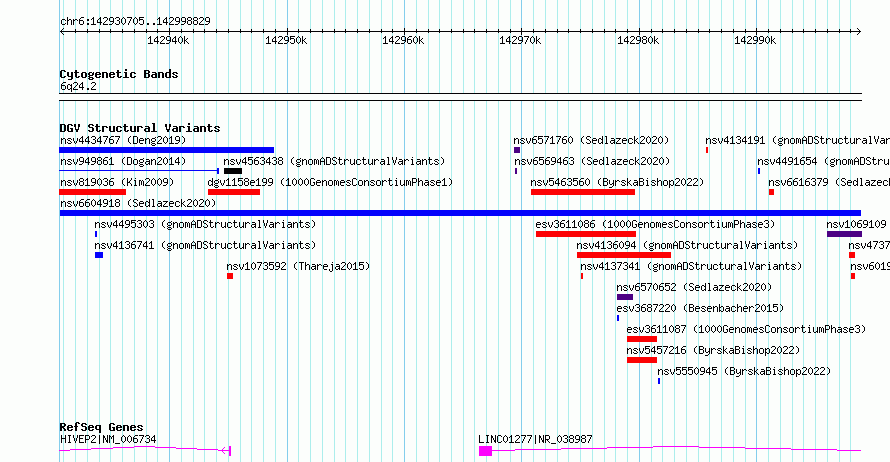Click purple bar under nsv1069109

click(845, 234)
